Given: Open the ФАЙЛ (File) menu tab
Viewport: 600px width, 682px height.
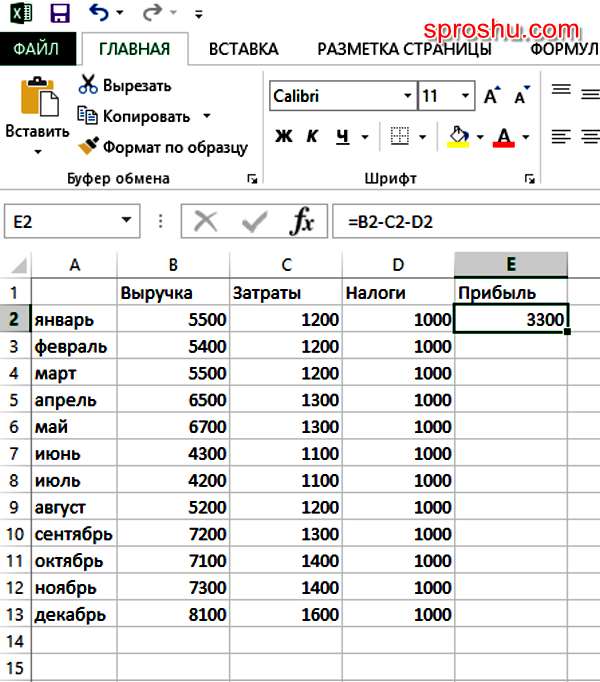Looking at the screenshot, I should click(x=36, y=48).
